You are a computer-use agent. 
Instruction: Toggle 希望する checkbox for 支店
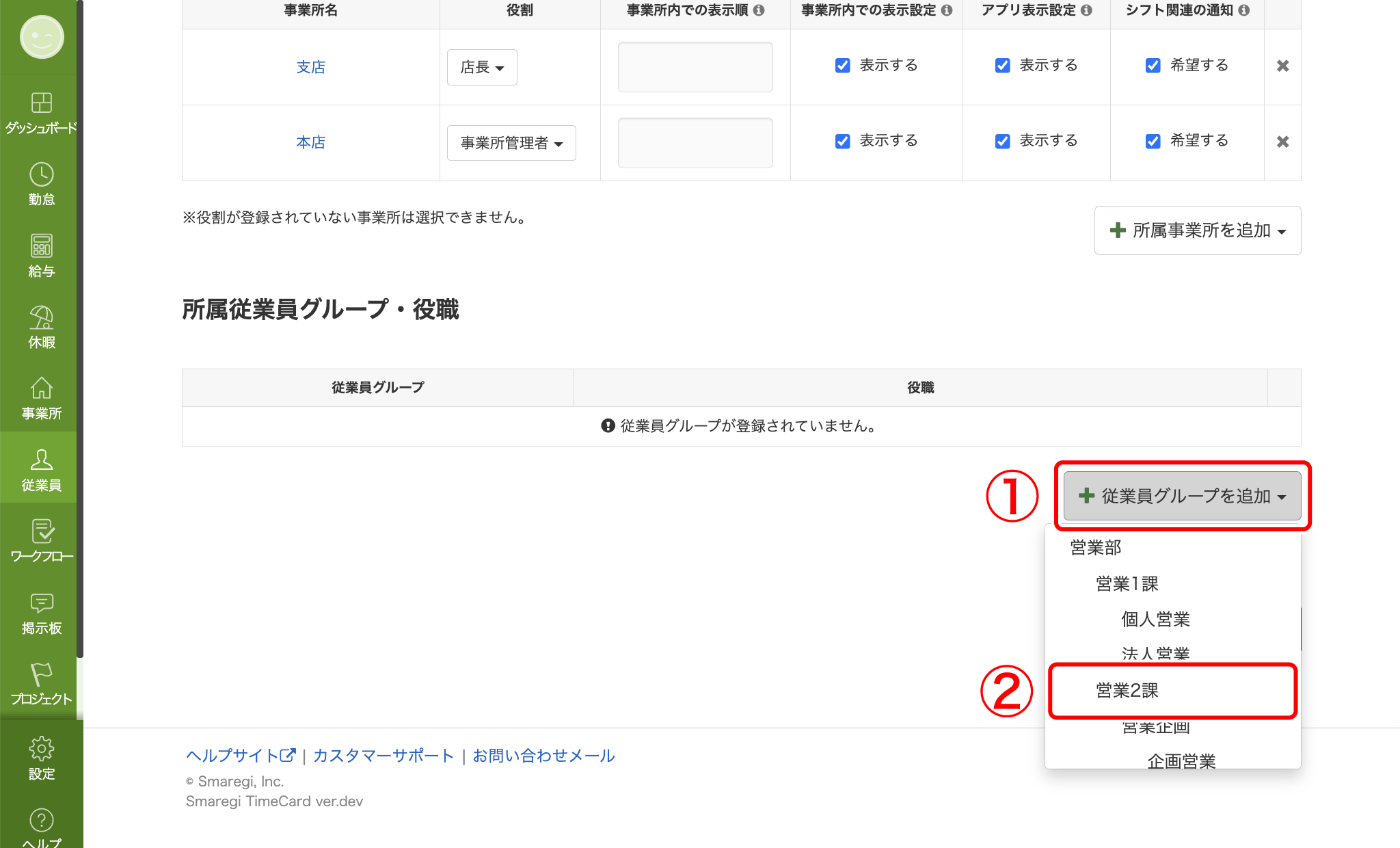pos(1153,66)
